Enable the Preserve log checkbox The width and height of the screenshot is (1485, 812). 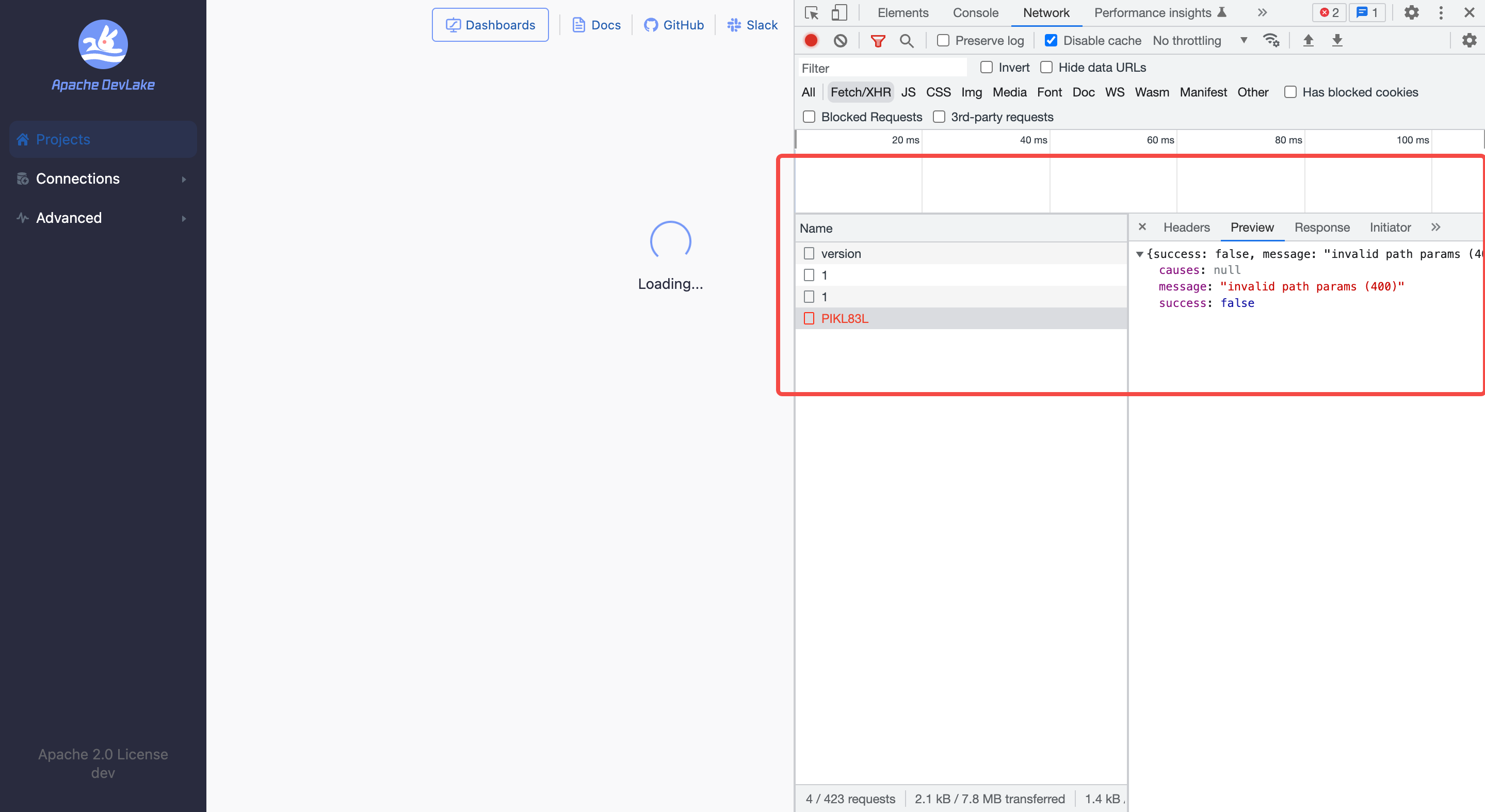click(943, 40)
